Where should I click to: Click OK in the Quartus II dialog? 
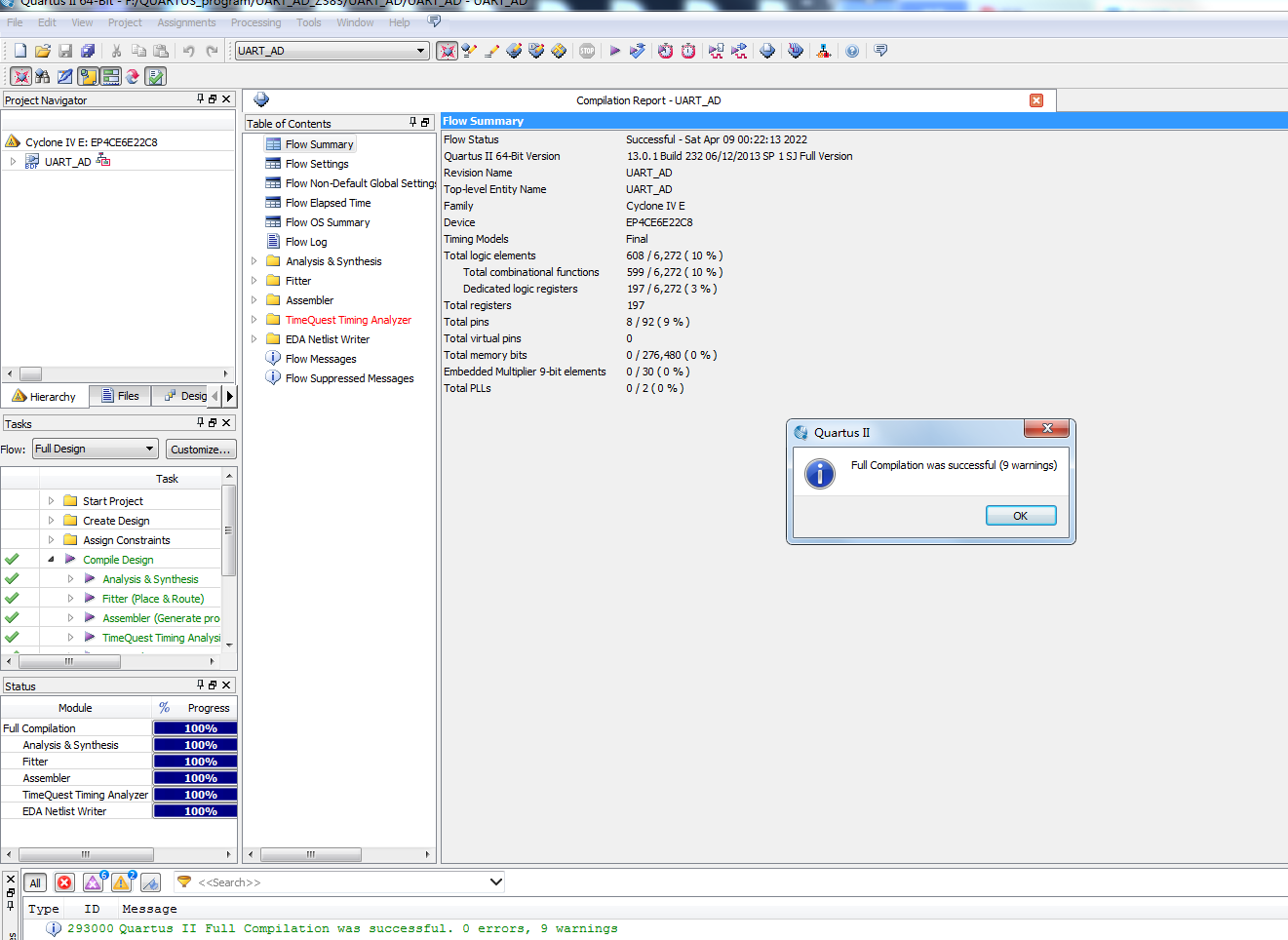[1020, 516]
